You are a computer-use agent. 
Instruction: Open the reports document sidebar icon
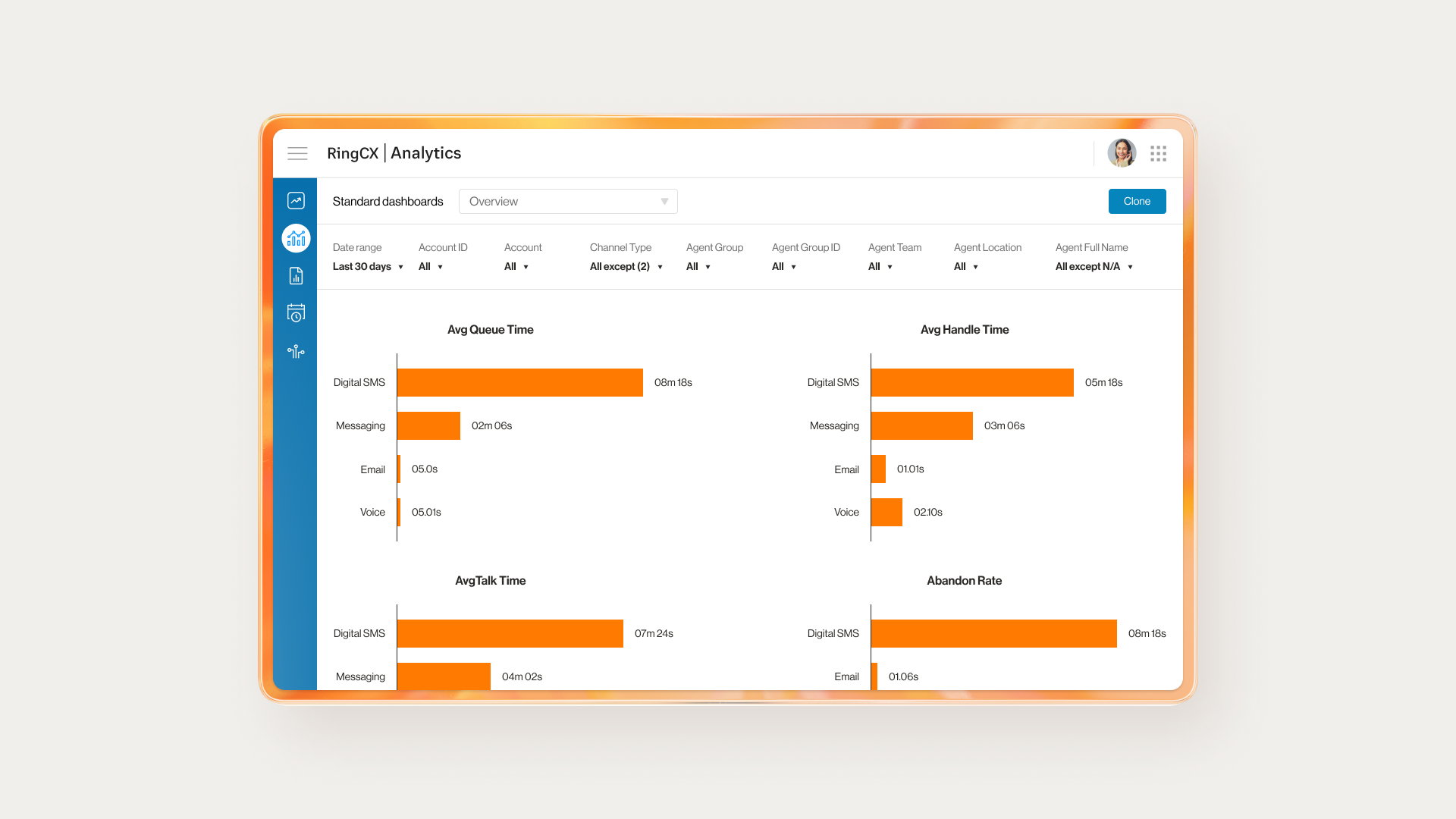click(x=296, y=276)
